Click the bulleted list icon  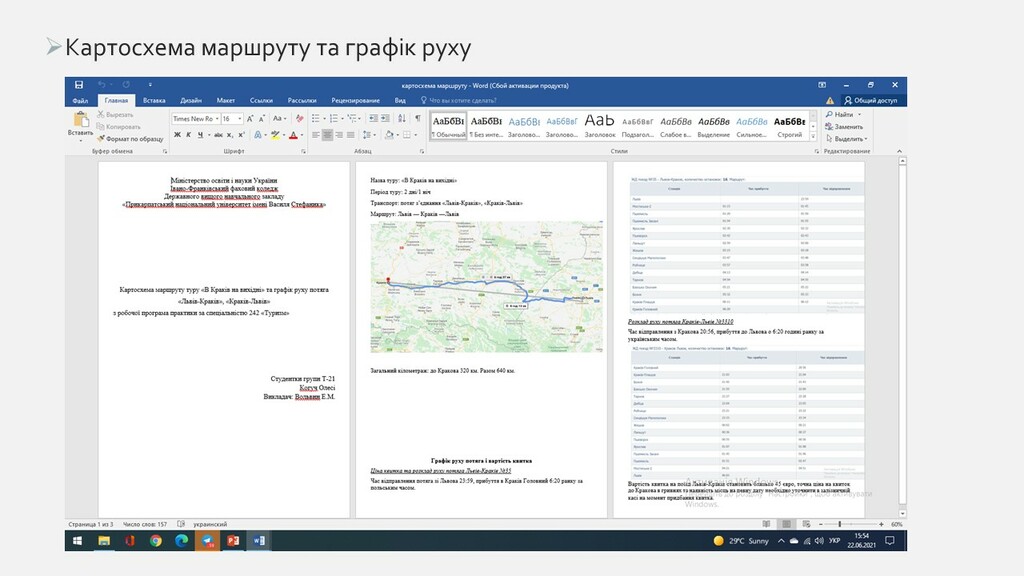coord(315,118)
